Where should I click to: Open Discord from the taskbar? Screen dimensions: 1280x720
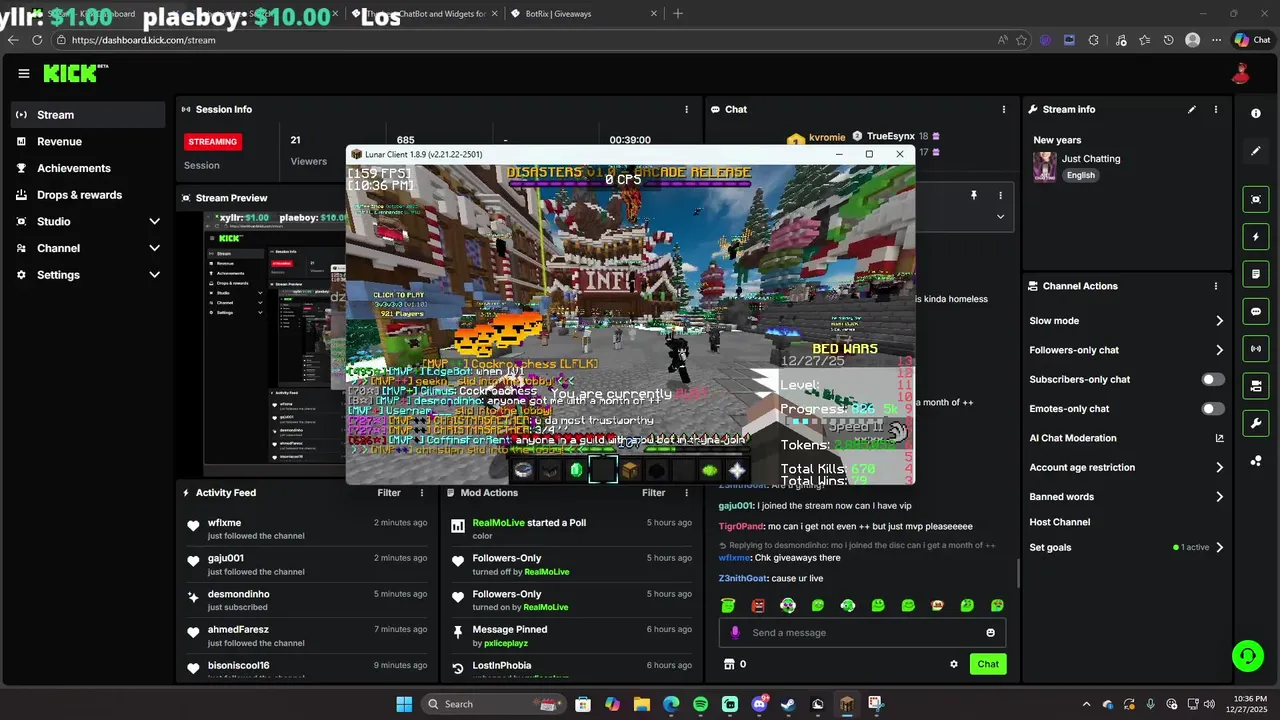[759, 704]
